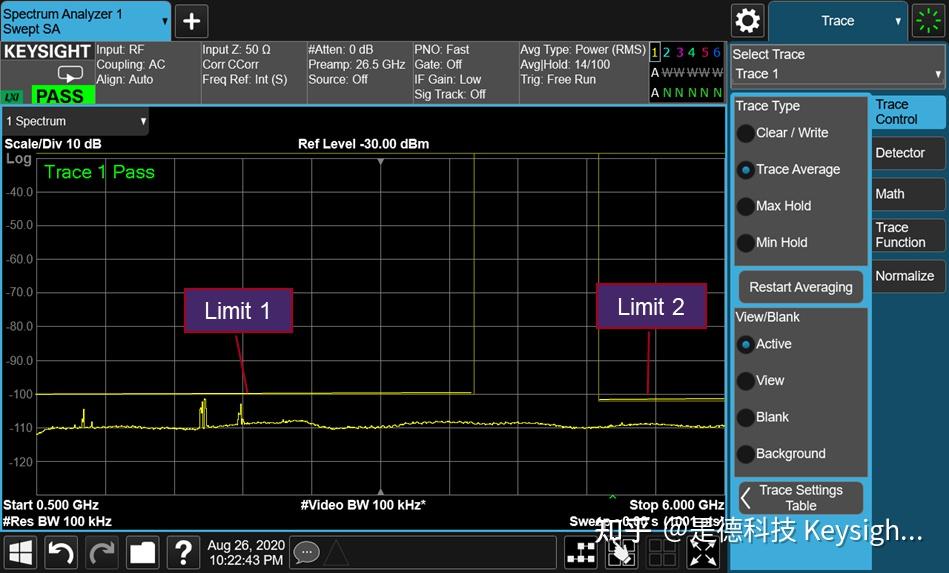Image resolution: width=949 pixels, height=573 pixels.
Task: Switch to the Detector tab
Action: (x=908, y=153)
